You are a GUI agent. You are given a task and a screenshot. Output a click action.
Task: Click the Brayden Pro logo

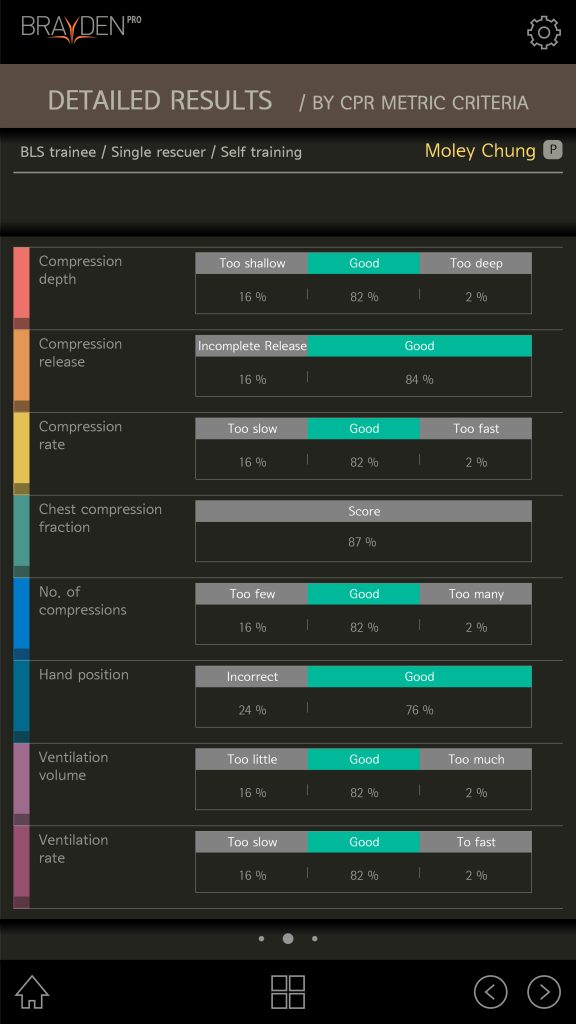82,30
